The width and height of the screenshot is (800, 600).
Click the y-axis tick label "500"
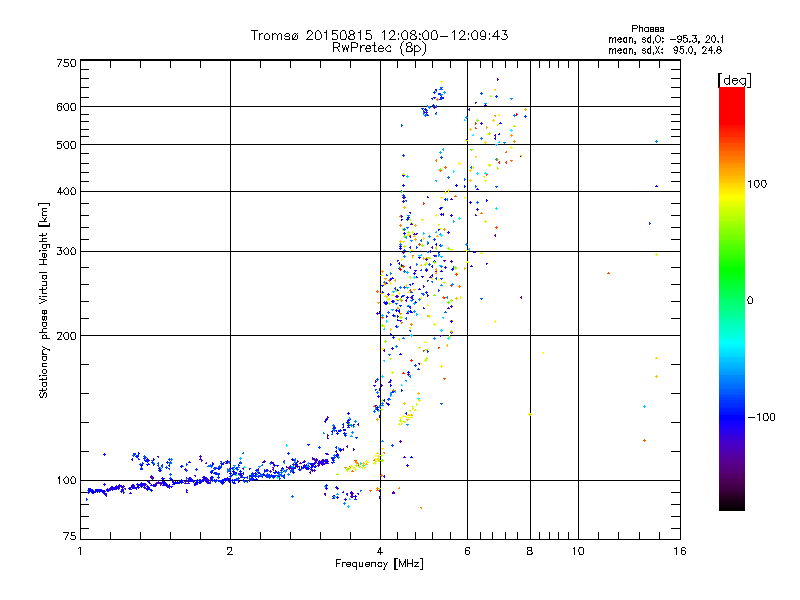66,145
